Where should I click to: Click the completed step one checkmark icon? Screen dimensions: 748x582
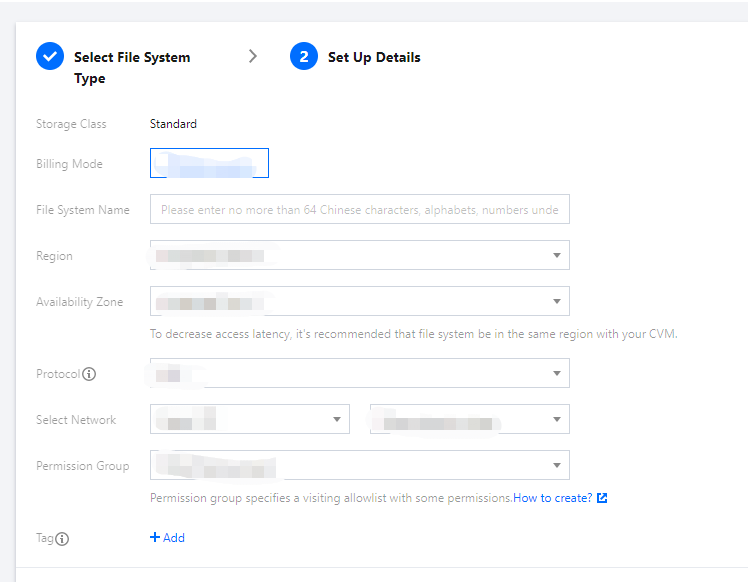pos(50,57)
